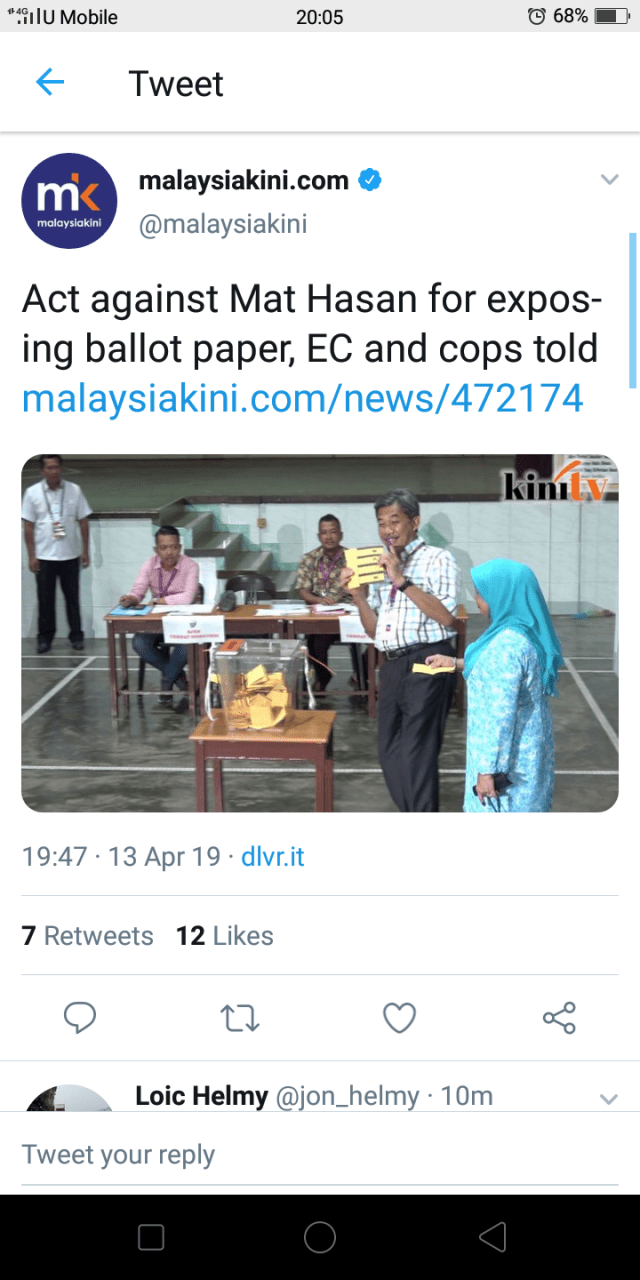Tap the back arrow in the Tweet header
The height and width of the screenshot is (1280, 640).
coord(49,83)
